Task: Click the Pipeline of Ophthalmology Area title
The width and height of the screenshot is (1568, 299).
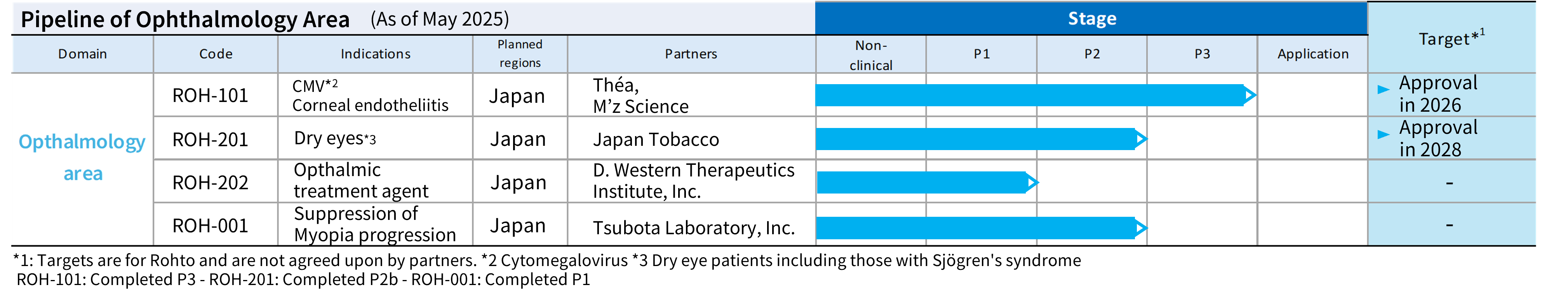Action: (x=185, y=19)
